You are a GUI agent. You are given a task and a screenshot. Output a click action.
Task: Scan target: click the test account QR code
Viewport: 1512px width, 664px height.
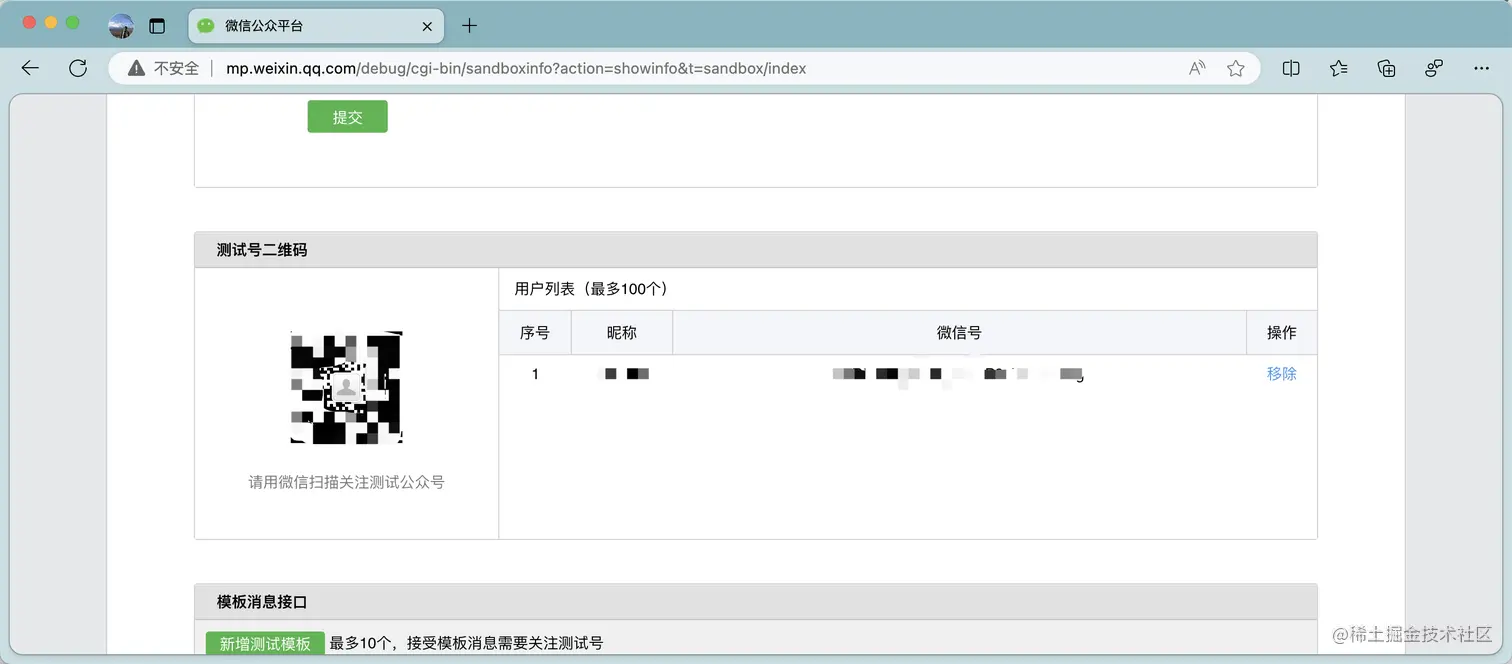(x=346, y=387)
